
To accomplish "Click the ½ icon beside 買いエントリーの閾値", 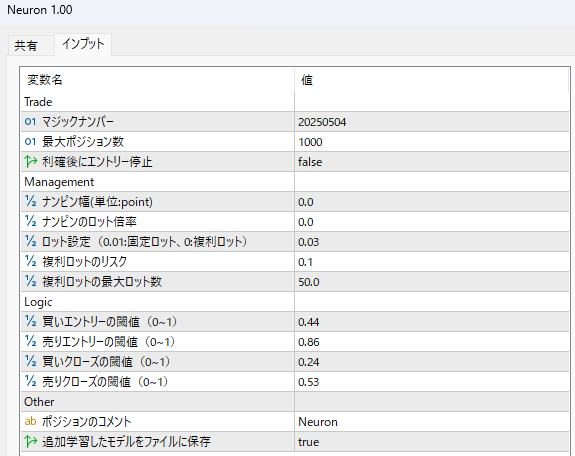I will point(31,321).
